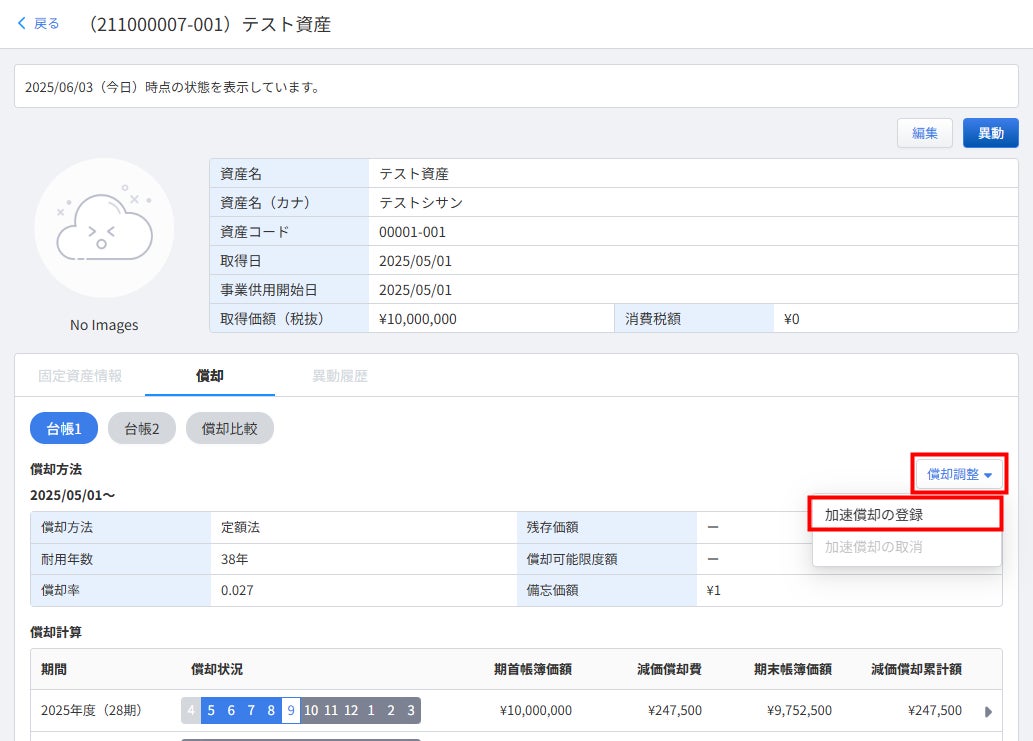This screenshot has width=1033, height=741.
Task: Click month 2 in depreciation status bar
Action: click(391, 711)
